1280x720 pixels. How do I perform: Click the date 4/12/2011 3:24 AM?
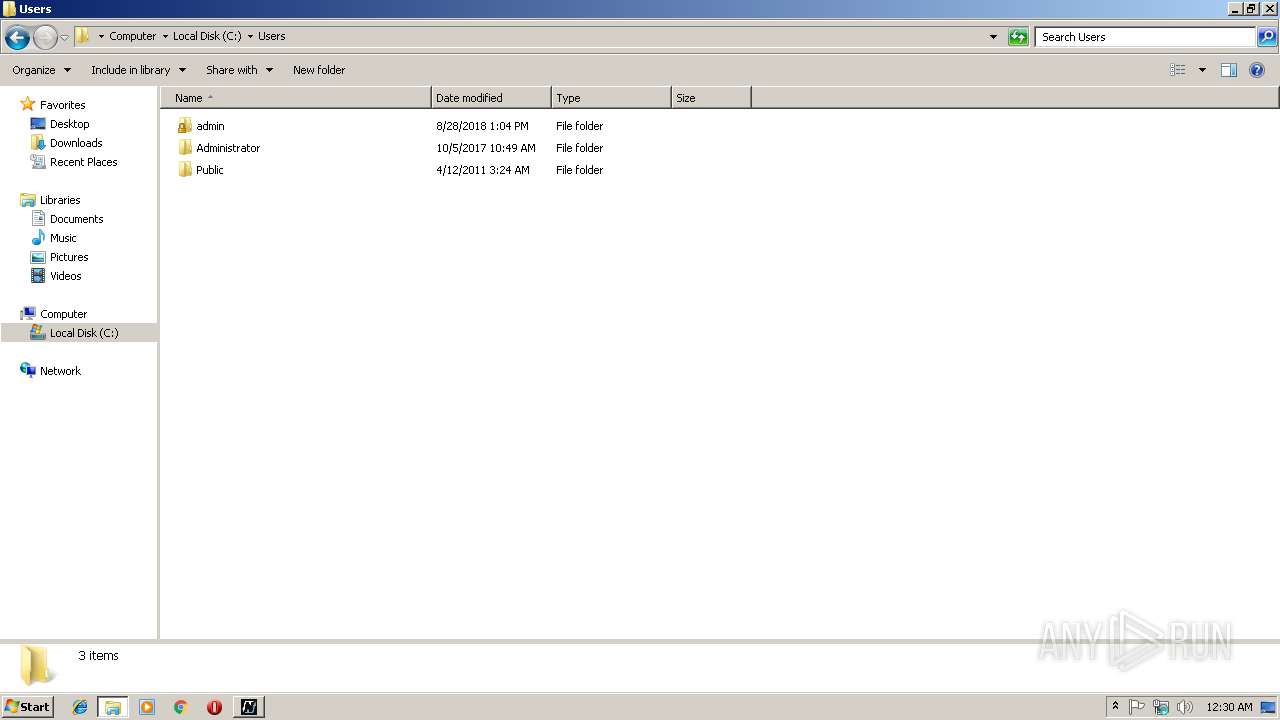point(483,170)
